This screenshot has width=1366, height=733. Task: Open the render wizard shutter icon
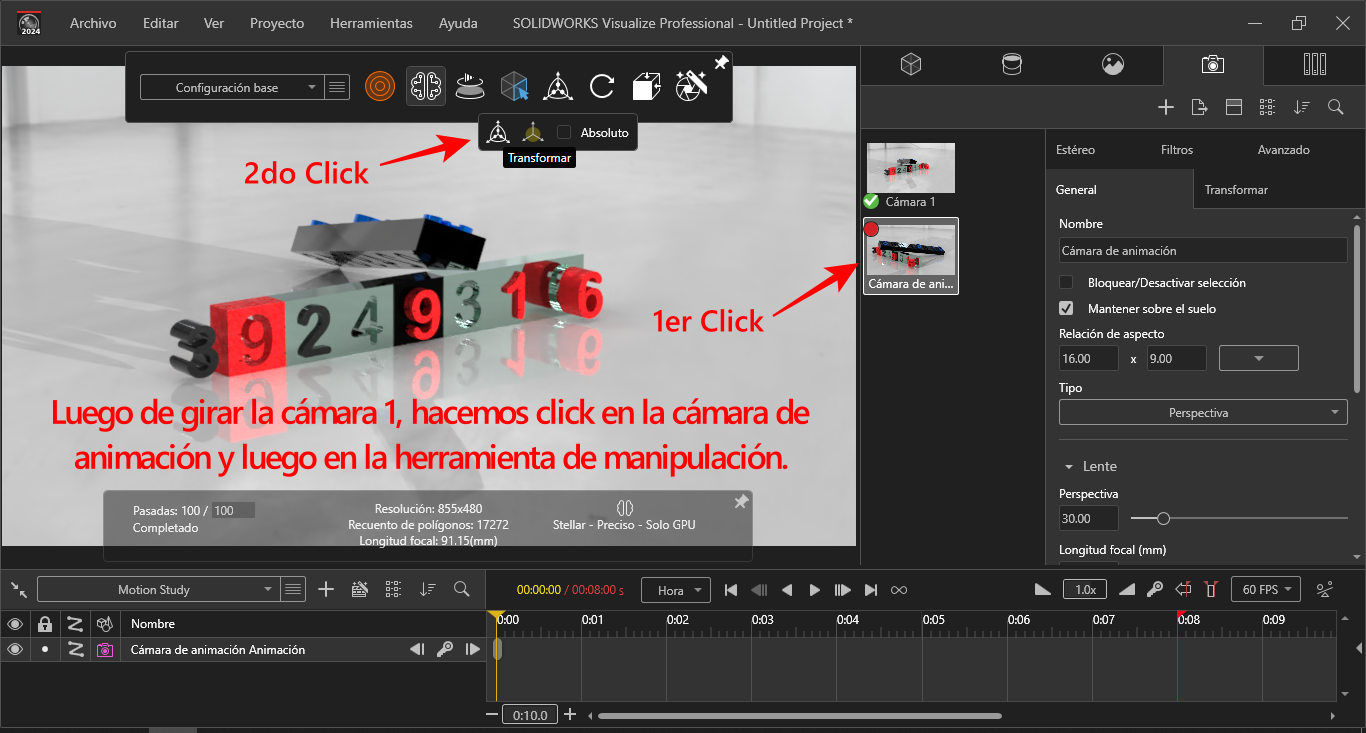point(692,86)
